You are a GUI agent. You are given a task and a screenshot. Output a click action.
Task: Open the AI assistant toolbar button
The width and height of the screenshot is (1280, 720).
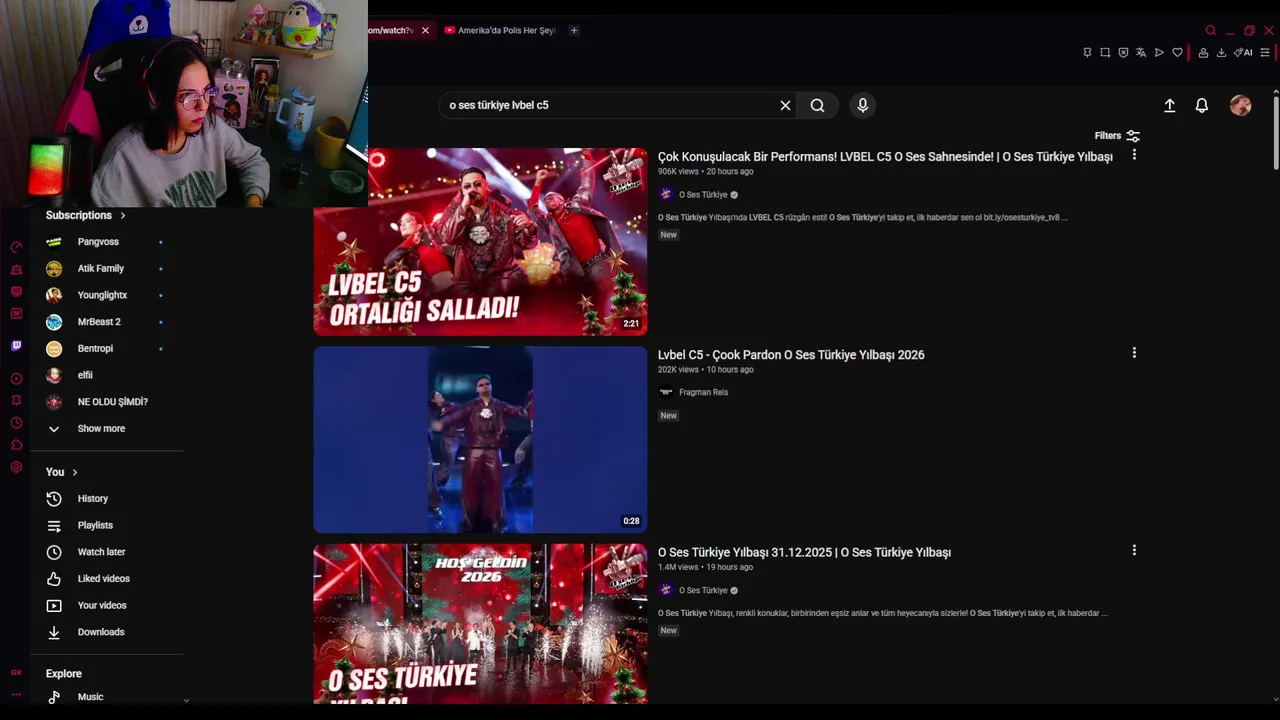point(1243,53)
